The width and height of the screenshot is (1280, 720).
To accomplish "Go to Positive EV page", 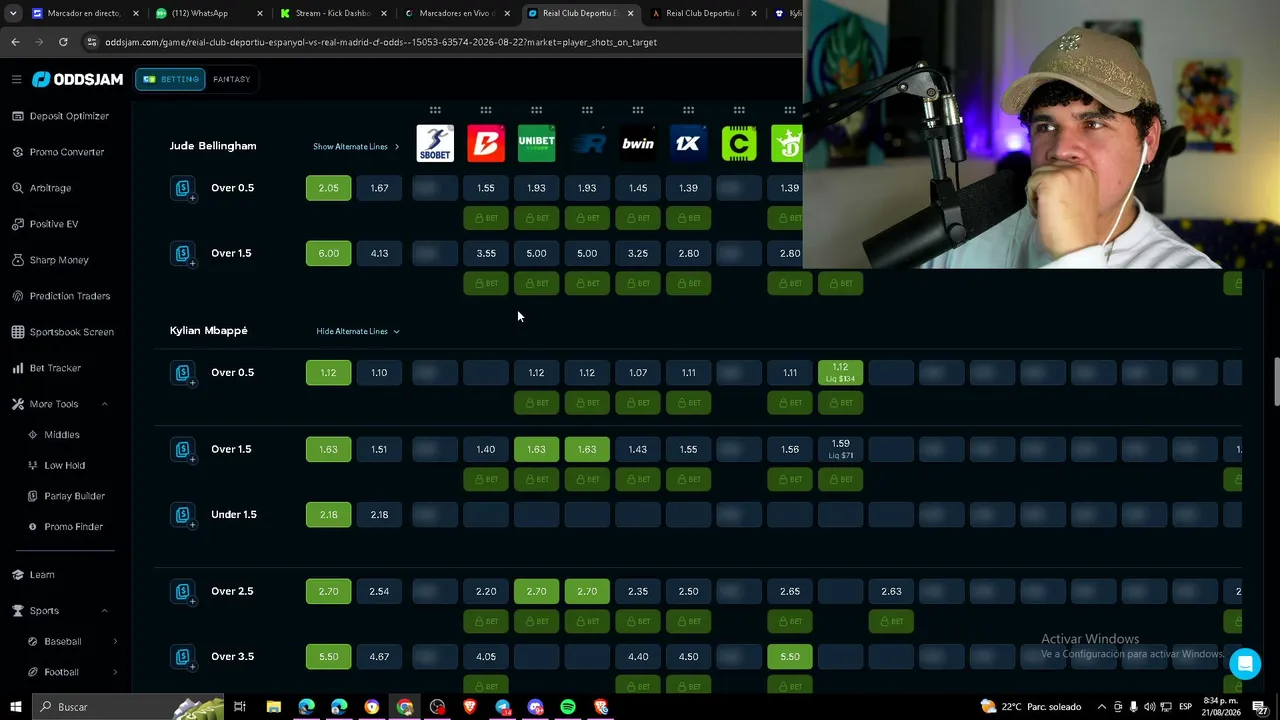I will point(45,224).
